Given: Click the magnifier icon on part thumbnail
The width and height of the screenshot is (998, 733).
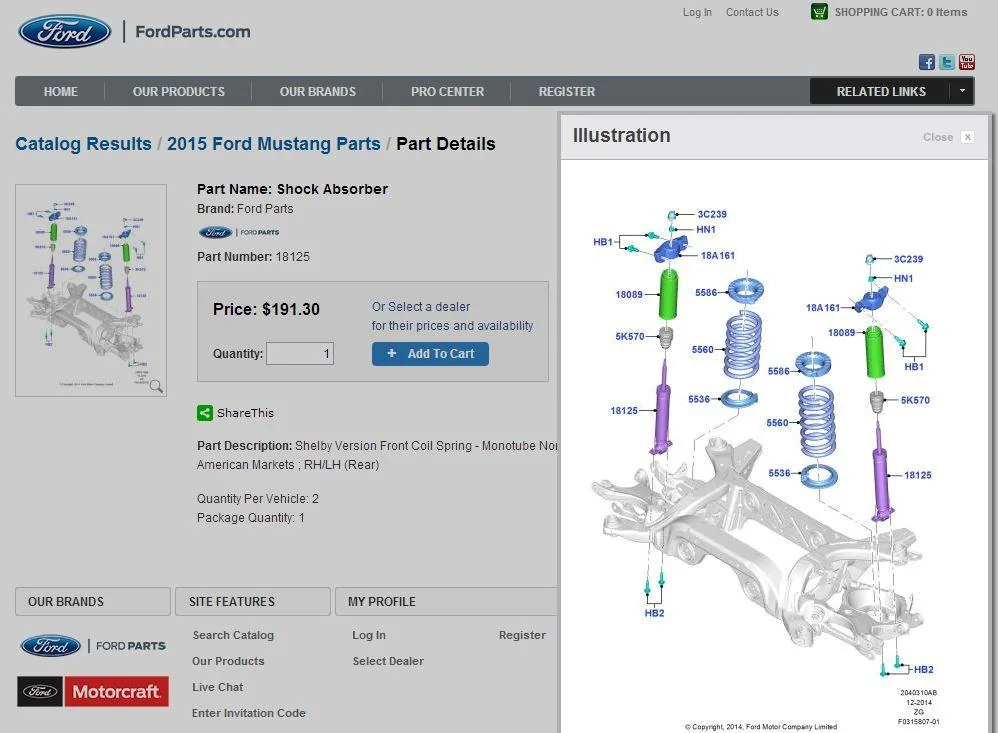Looking at the screenshot, I should click(x=156, y=386).
